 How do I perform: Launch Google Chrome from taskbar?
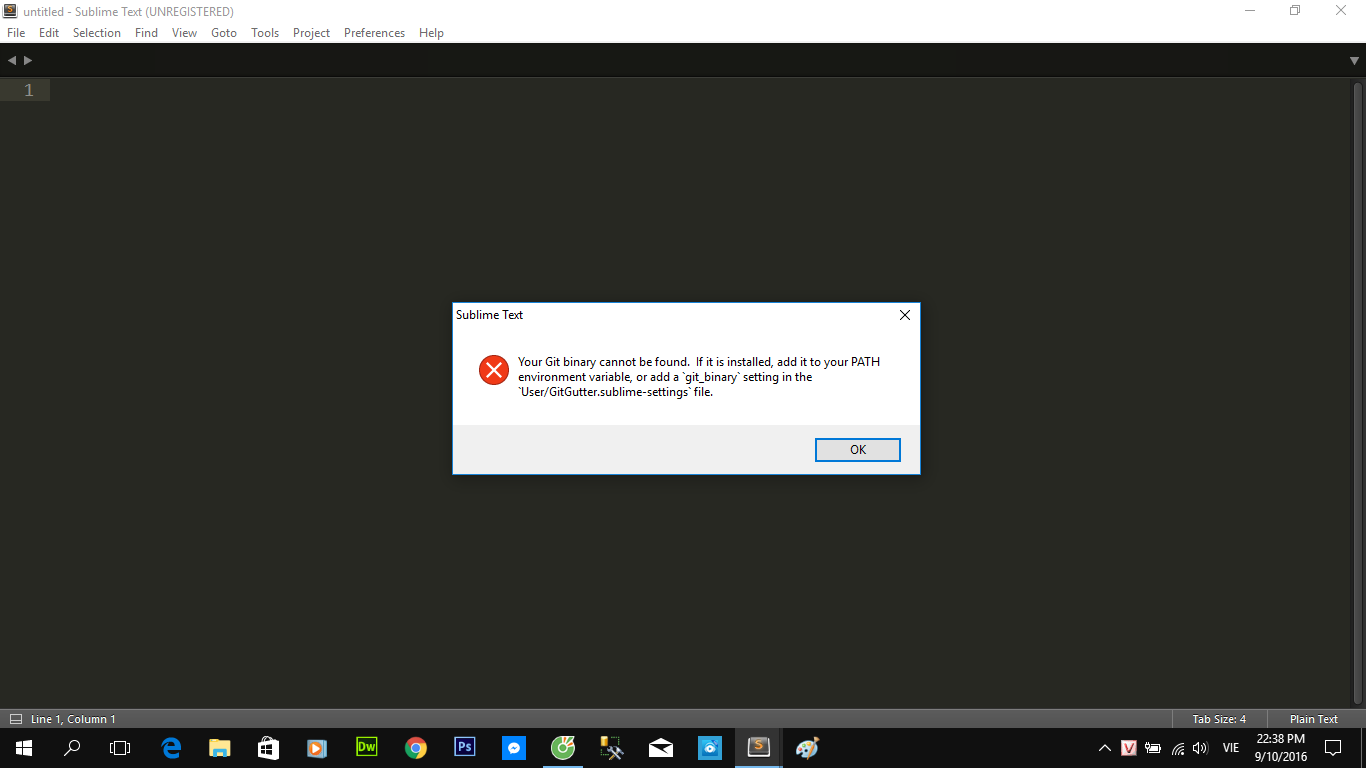pos(416,748)
